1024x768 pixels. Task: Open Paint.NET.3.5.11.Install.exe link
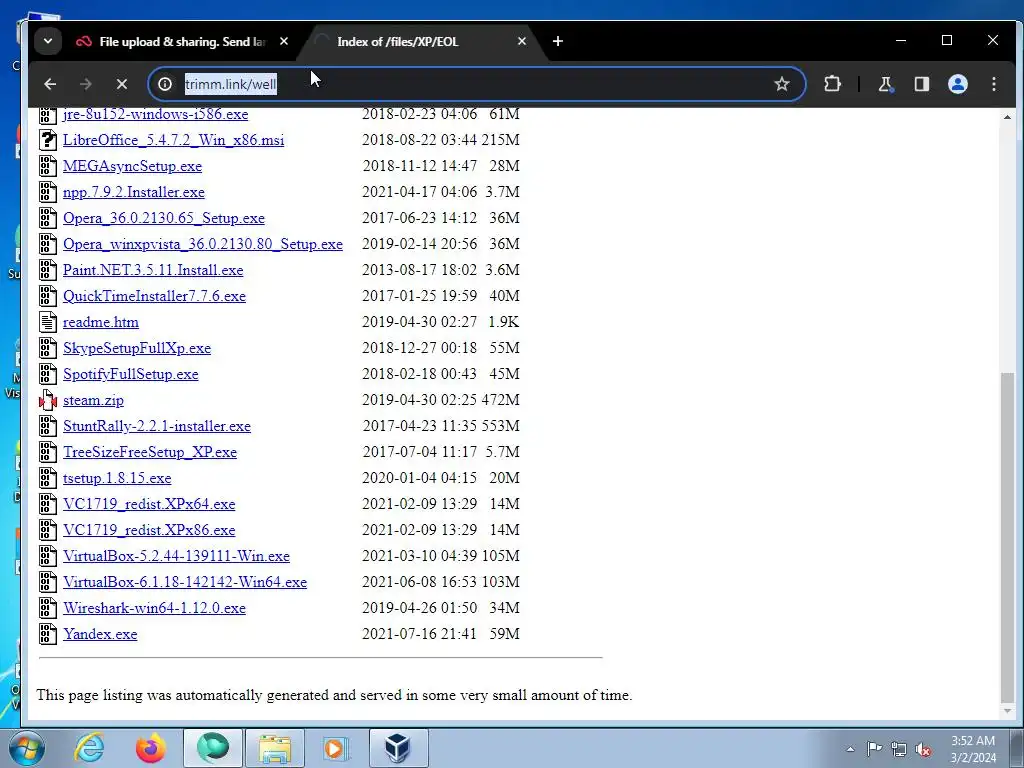153,270
